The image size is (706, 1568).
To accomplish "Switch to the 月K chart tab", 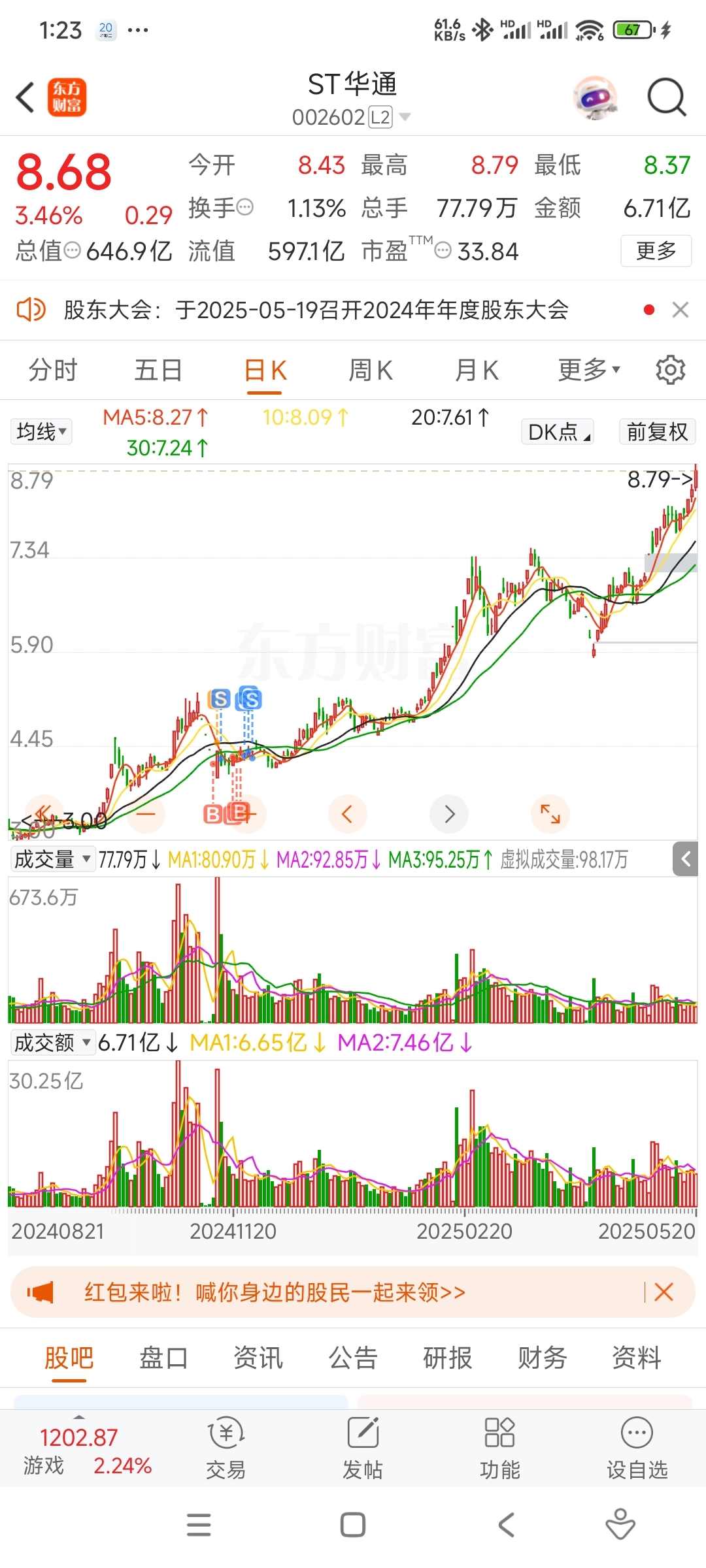I will click(477, 370).
